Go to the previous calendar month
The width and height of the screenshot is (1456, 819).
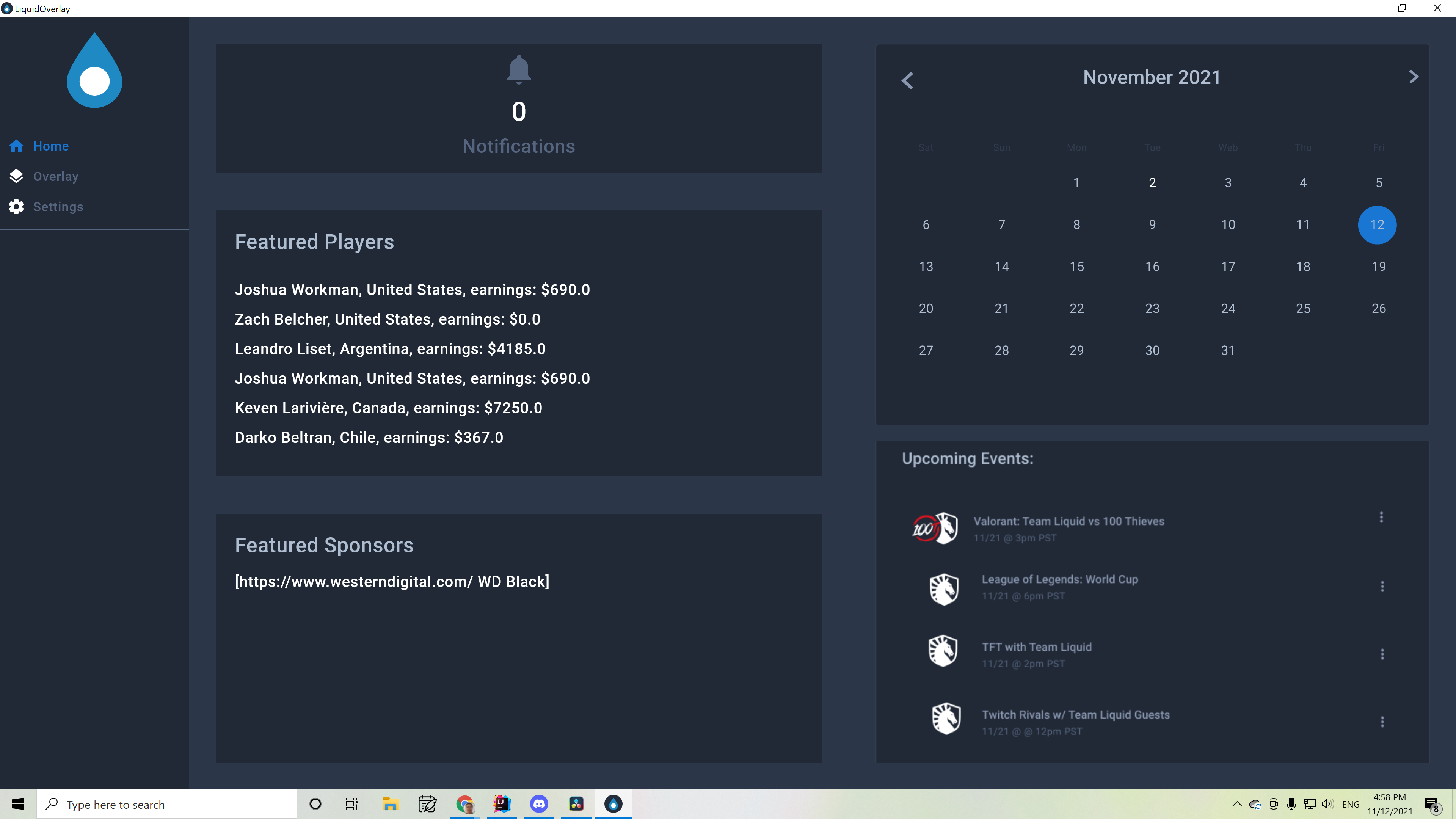pos(907,80)
